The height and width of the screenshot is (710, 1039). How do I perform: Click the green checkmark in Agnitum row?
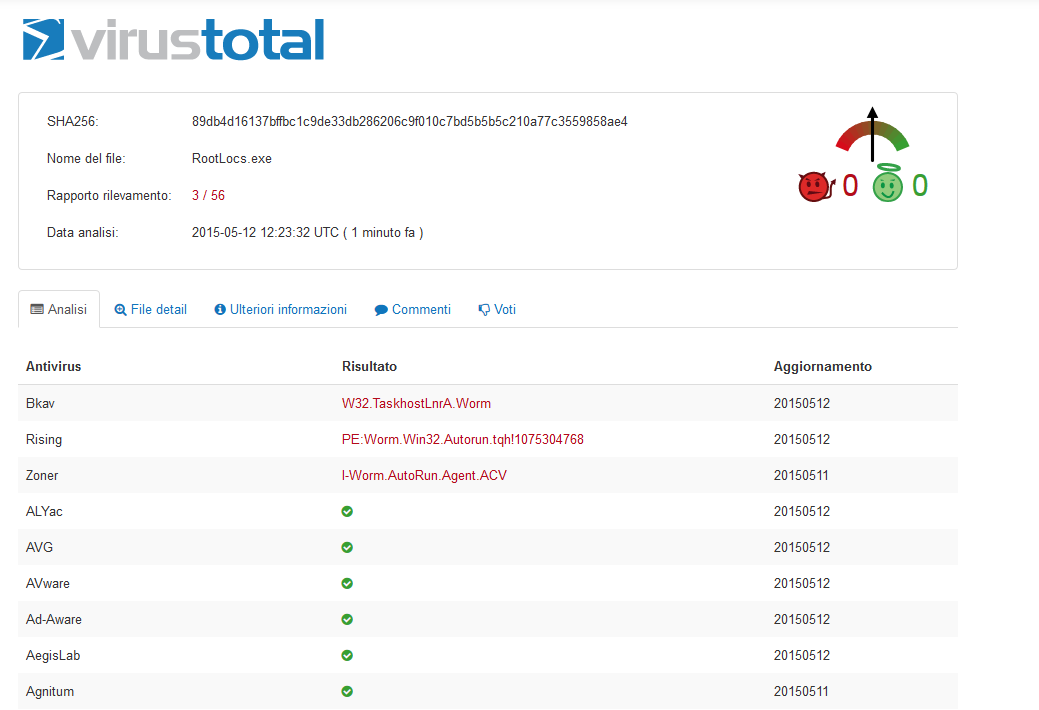pyautogui.click(x=347, y=691)
